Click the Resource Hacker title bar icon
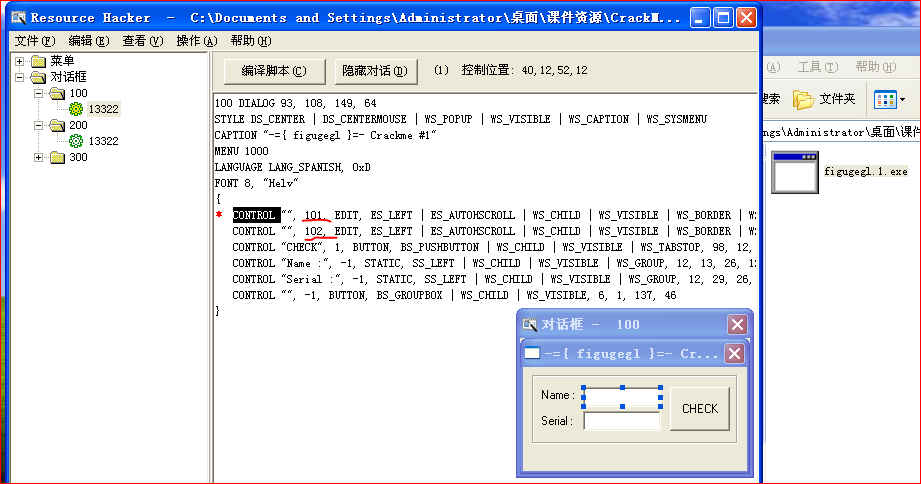The height and width of the screenshot is (484, 921). (x=19, y=18)
